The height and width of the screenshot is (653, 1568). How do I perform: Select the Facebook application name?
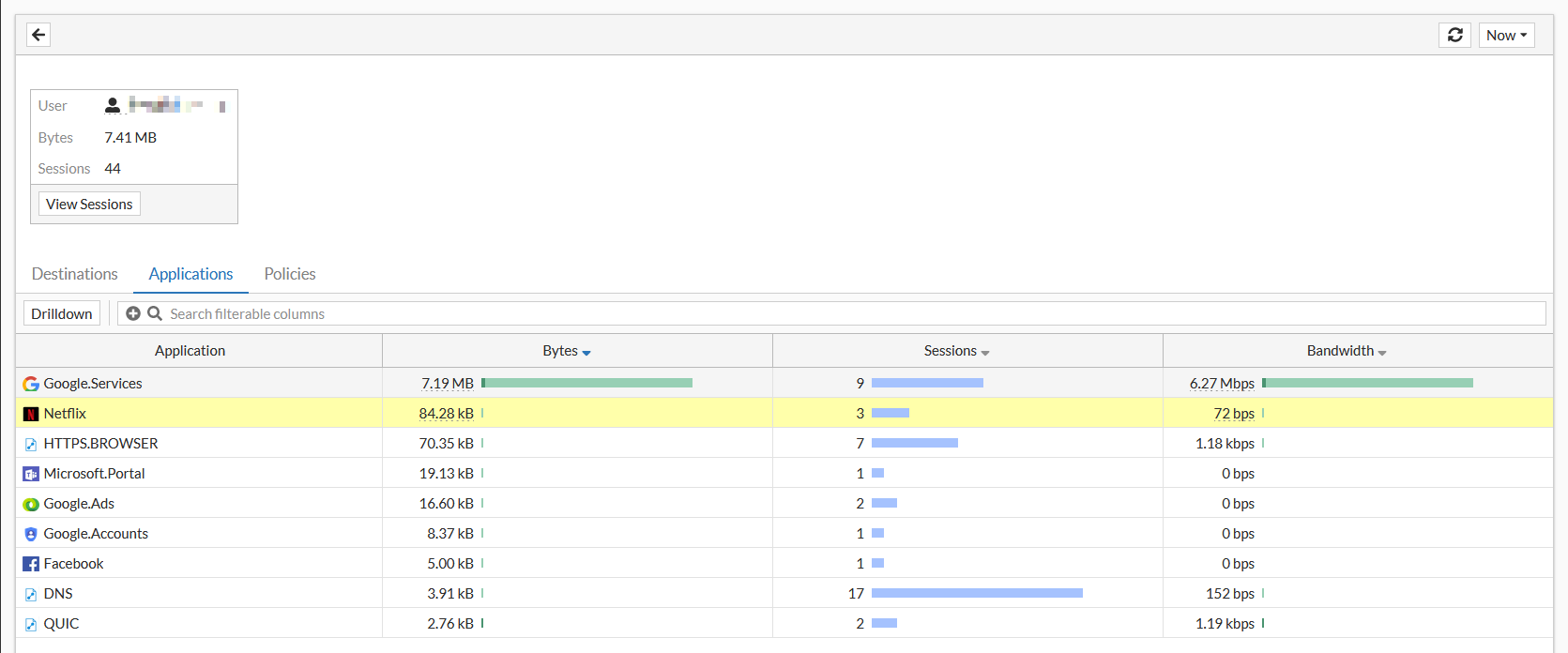pyautogui.click(x=73, y=563)
